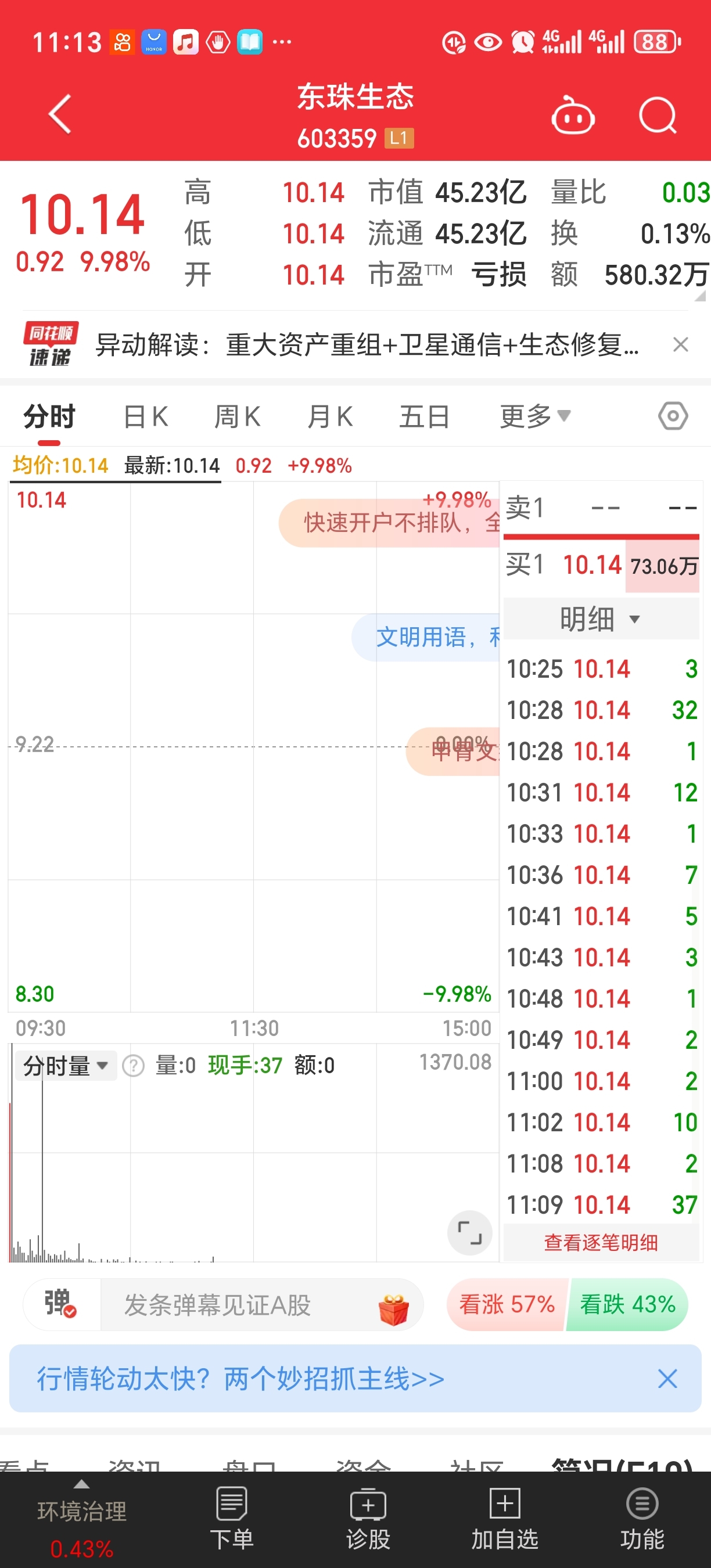Vote 看涨 57%
This screenshot has width=711, height=1568.
coord(507,1304)
